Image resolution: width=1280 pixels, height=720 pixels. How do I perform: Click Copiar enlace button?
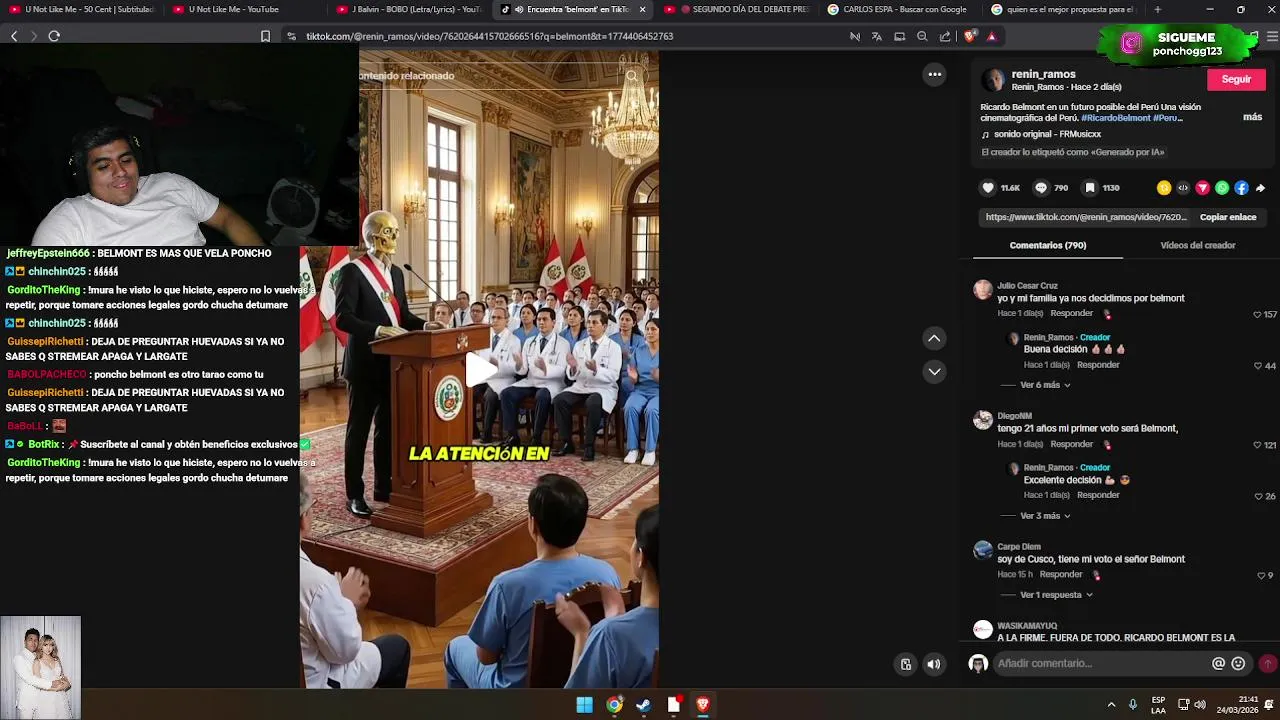click(1228, 217)
